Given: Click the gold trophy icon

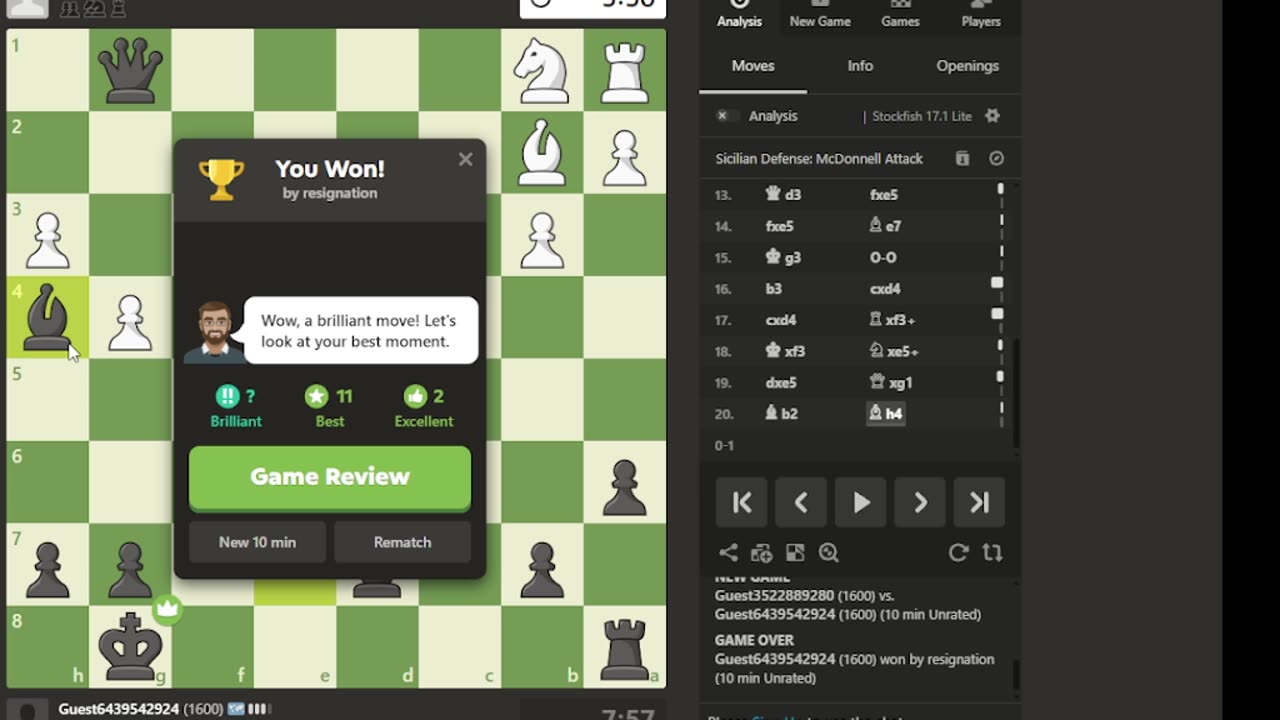Looking at the screenshot, I should coord(221,180).
